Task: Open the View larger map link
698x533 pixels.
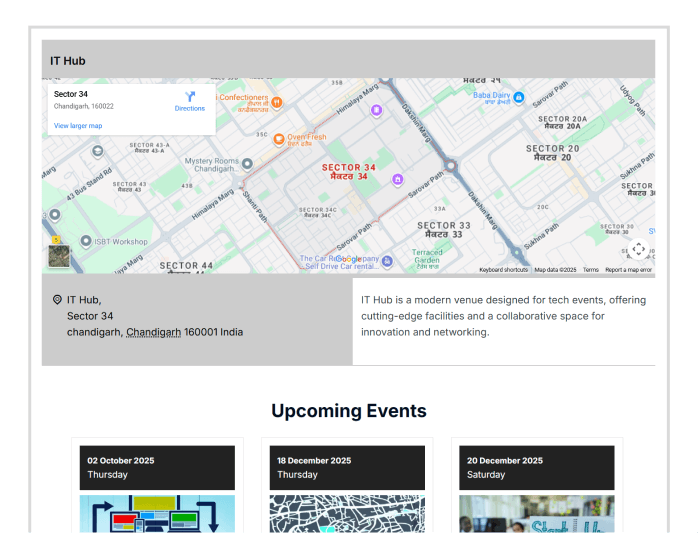Action: pyautogui.click(x=78, y=126)
